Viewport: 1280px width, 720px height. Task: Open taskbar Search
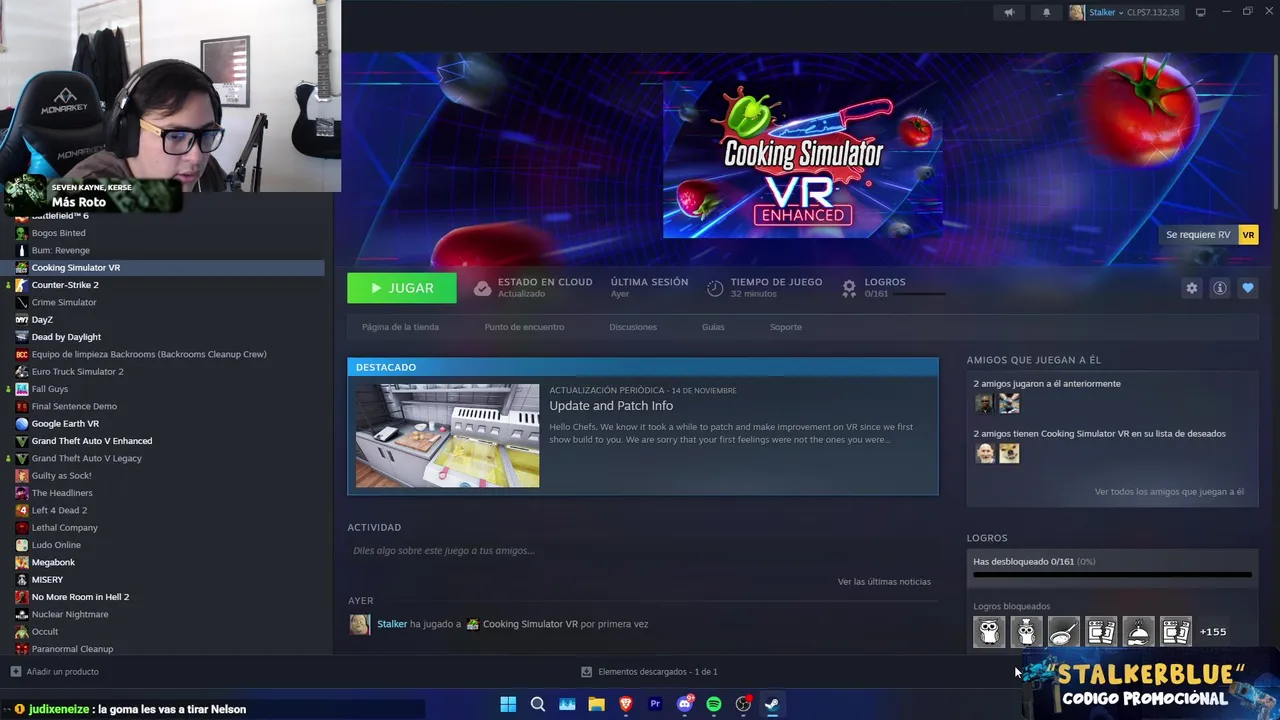click(x=538, y=704)
